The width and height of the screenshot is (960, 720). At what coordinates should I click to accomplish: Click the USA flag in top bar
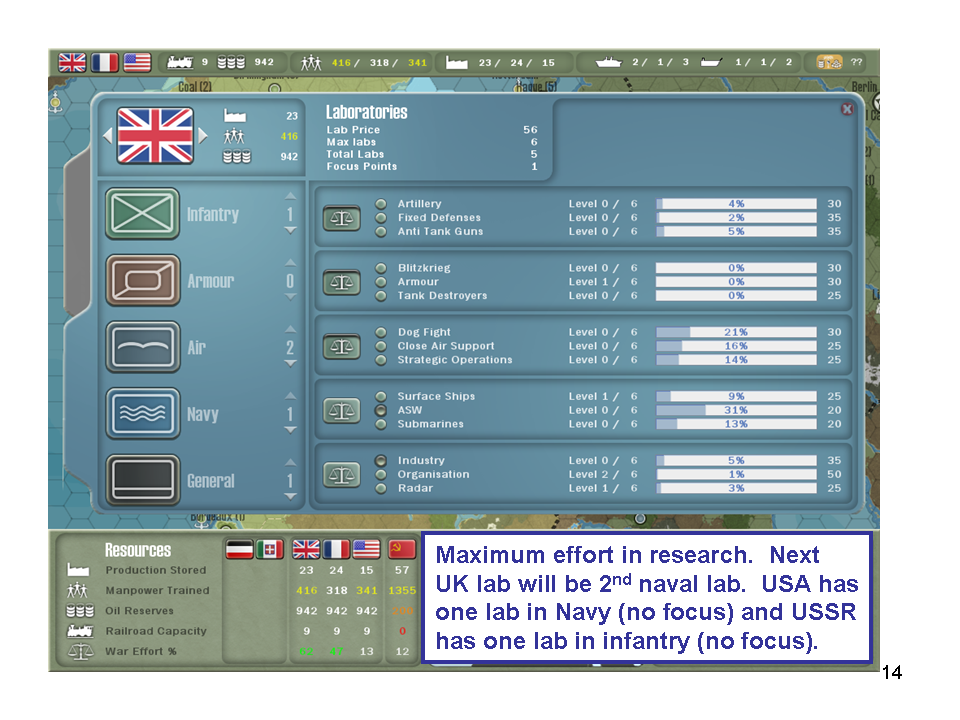(137, 62)
